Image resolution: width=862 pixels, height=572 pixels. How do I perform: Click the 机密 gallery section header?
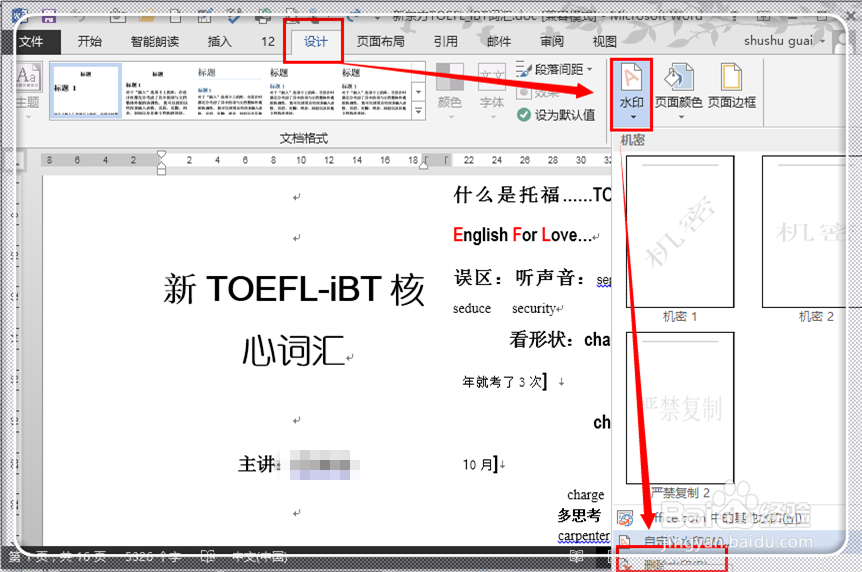[632, 140]
